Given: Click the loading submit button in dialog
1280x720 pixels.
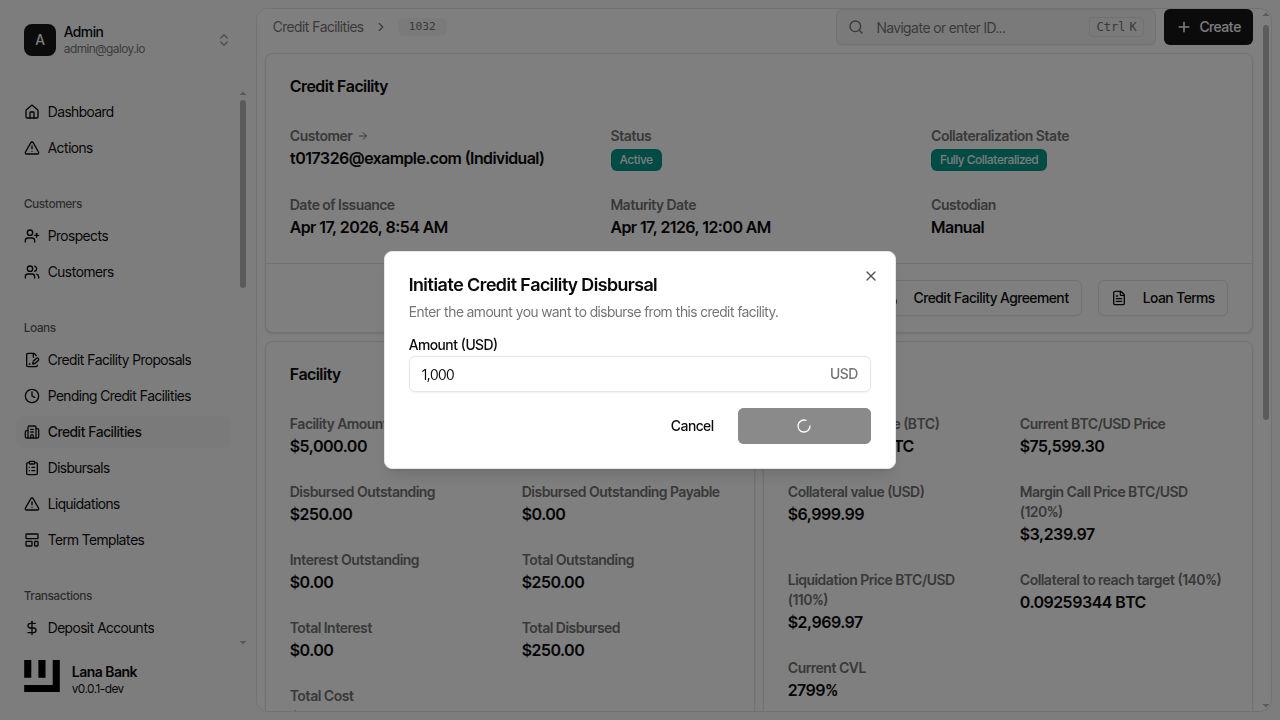Looking at the screenshot, I should (804, 426).
